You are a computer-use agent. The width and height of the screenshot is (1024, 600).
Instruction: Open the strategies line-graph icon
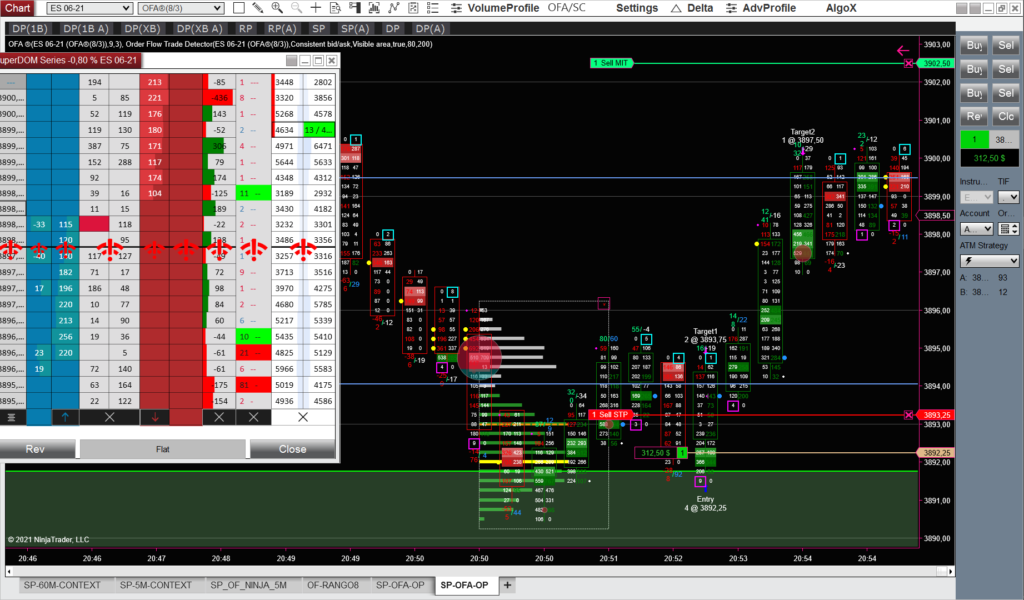393,8
